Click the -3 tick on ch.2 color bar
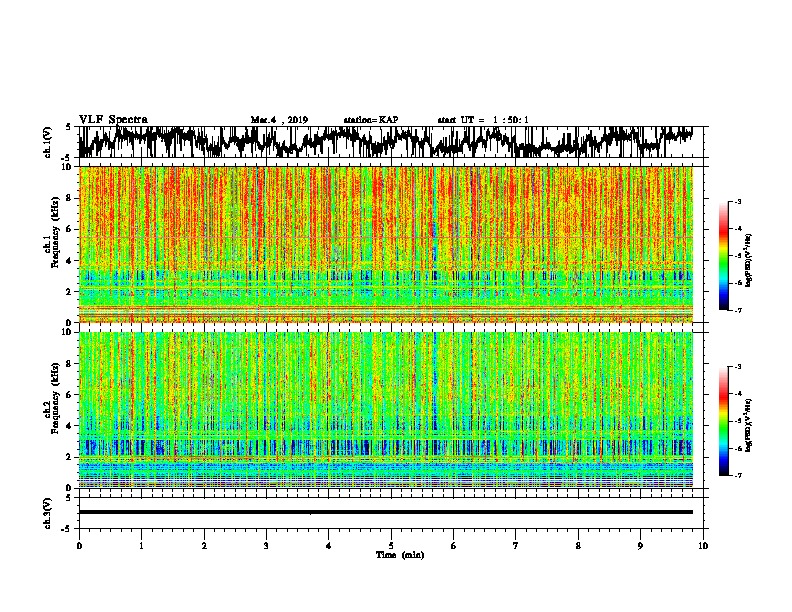 point(737,367)
